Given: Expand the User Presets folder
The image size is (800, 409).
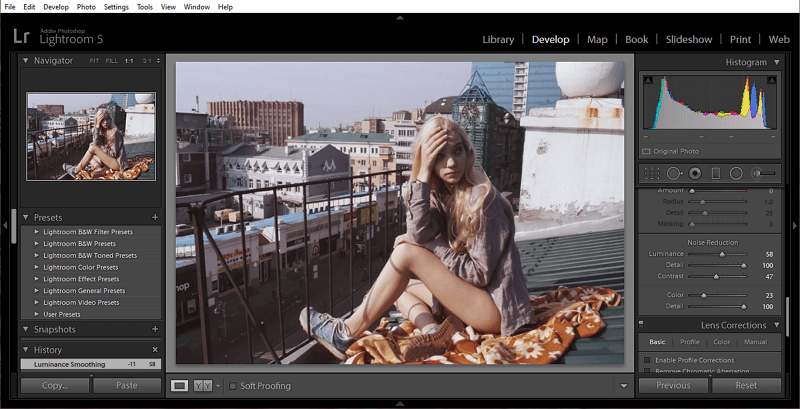Looking at the screenshot, I should (37, 314).
